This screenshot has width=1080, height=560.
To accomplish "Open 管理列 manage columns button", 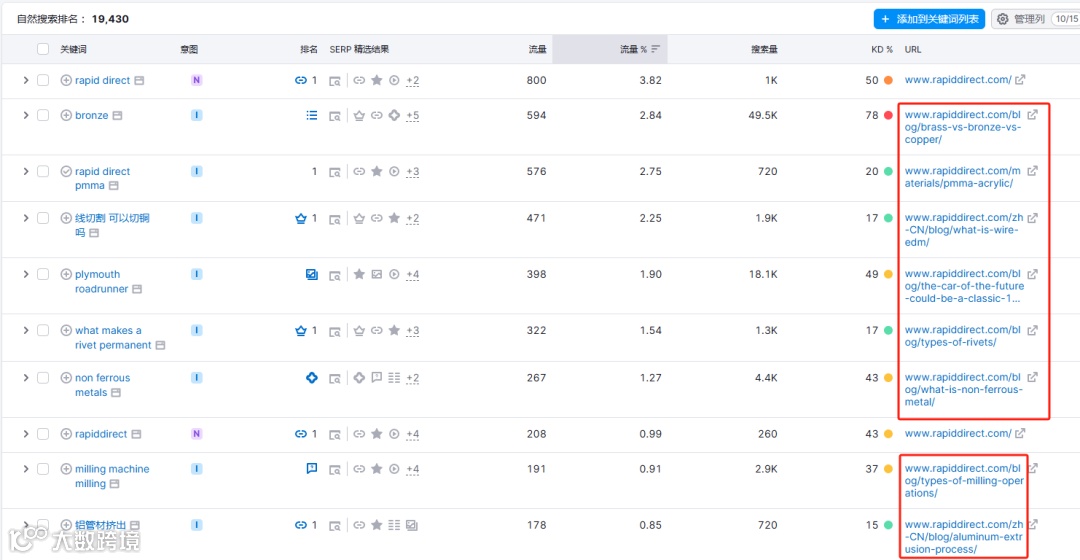I will coord(1035,19).
